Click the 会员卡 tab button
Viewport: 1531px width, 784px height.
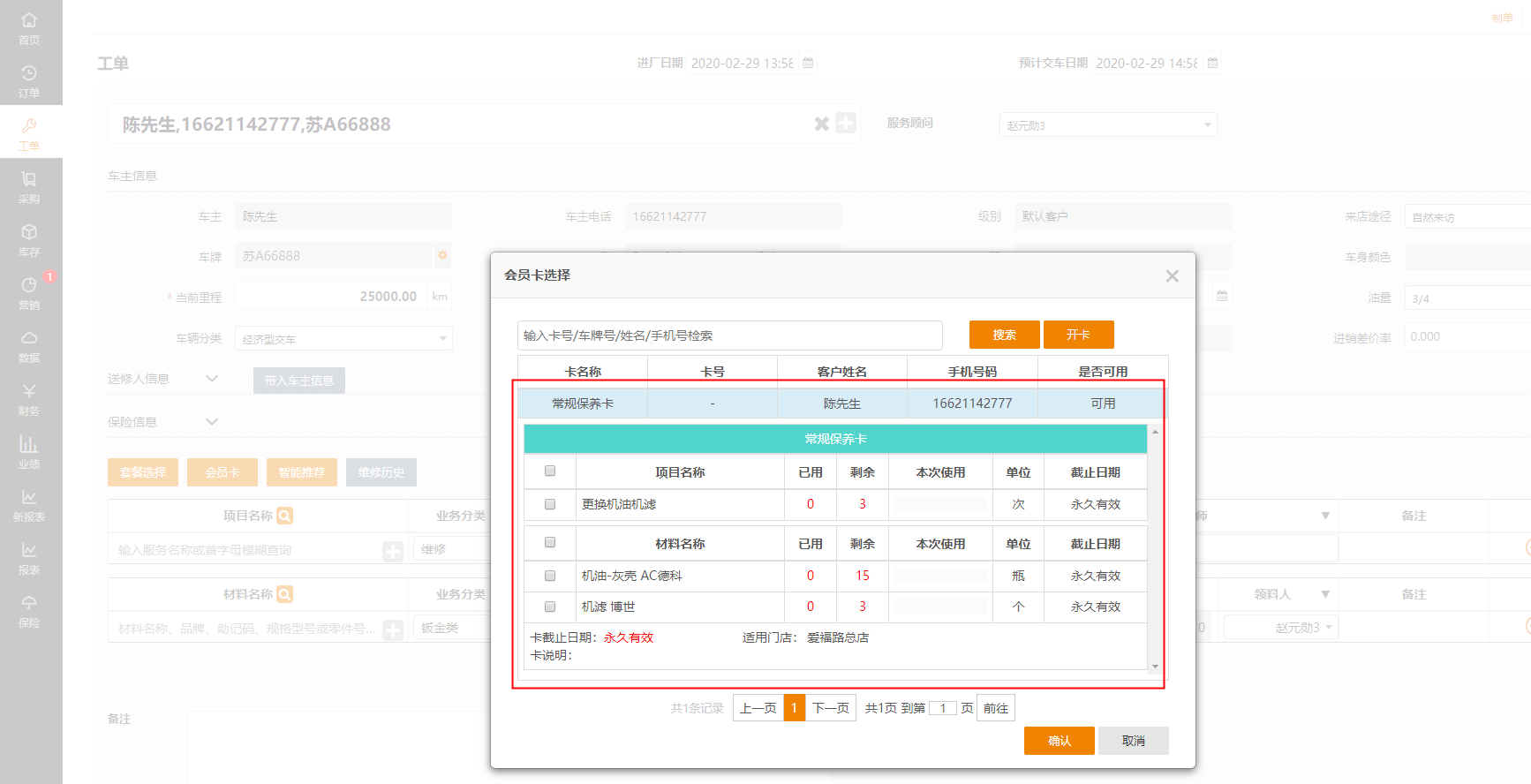click(222, 472)
